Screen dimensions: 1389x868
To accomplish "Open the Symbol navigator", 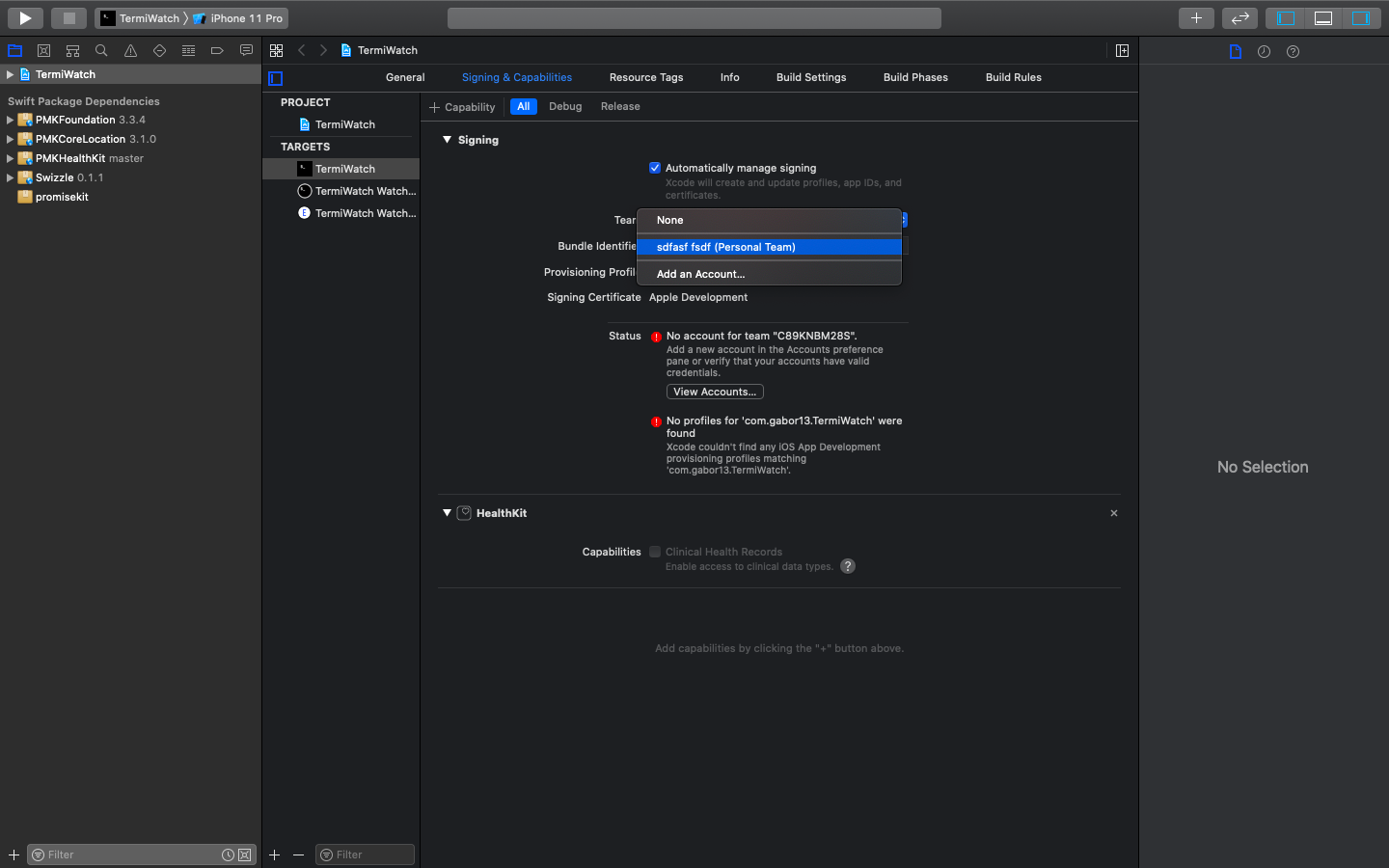I will click(72, 50).
